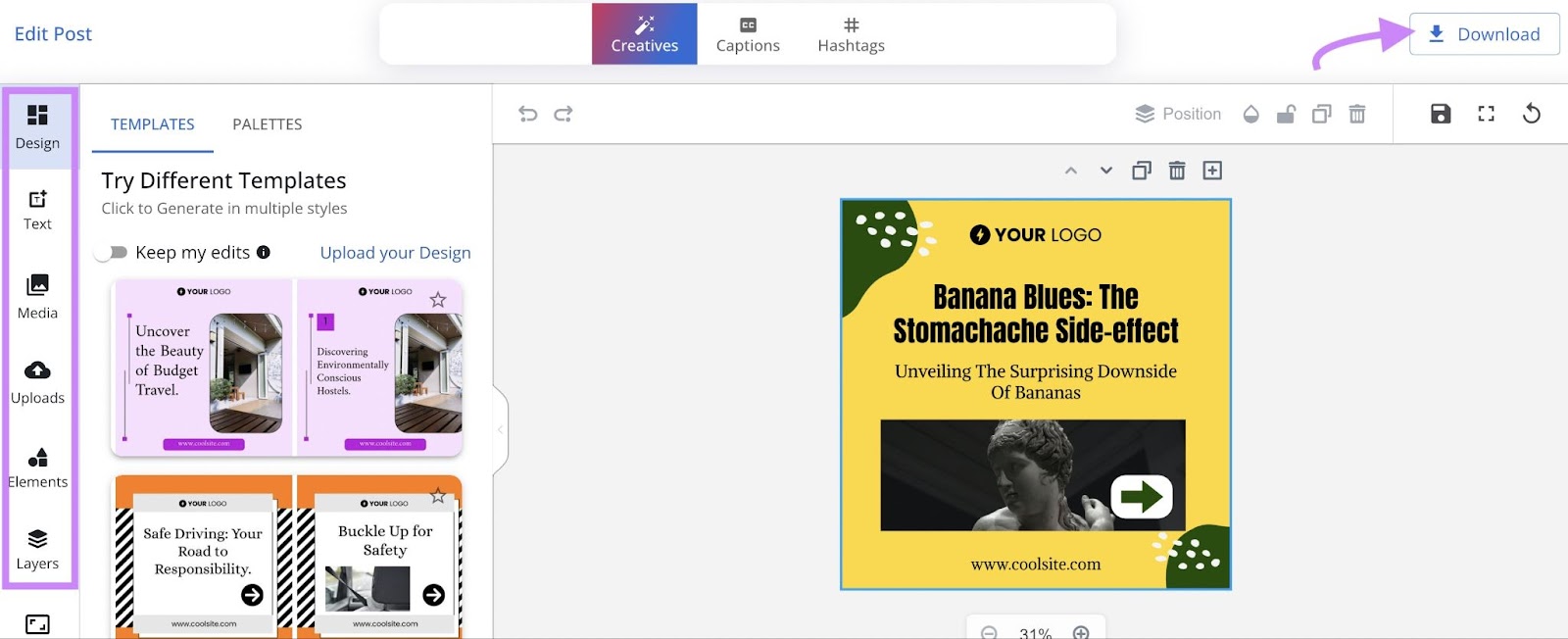Click the lock icon in the toolbar
The width and height of the screenshot is (1568, 639).
pyautogui.click(x=1286, y=114)
